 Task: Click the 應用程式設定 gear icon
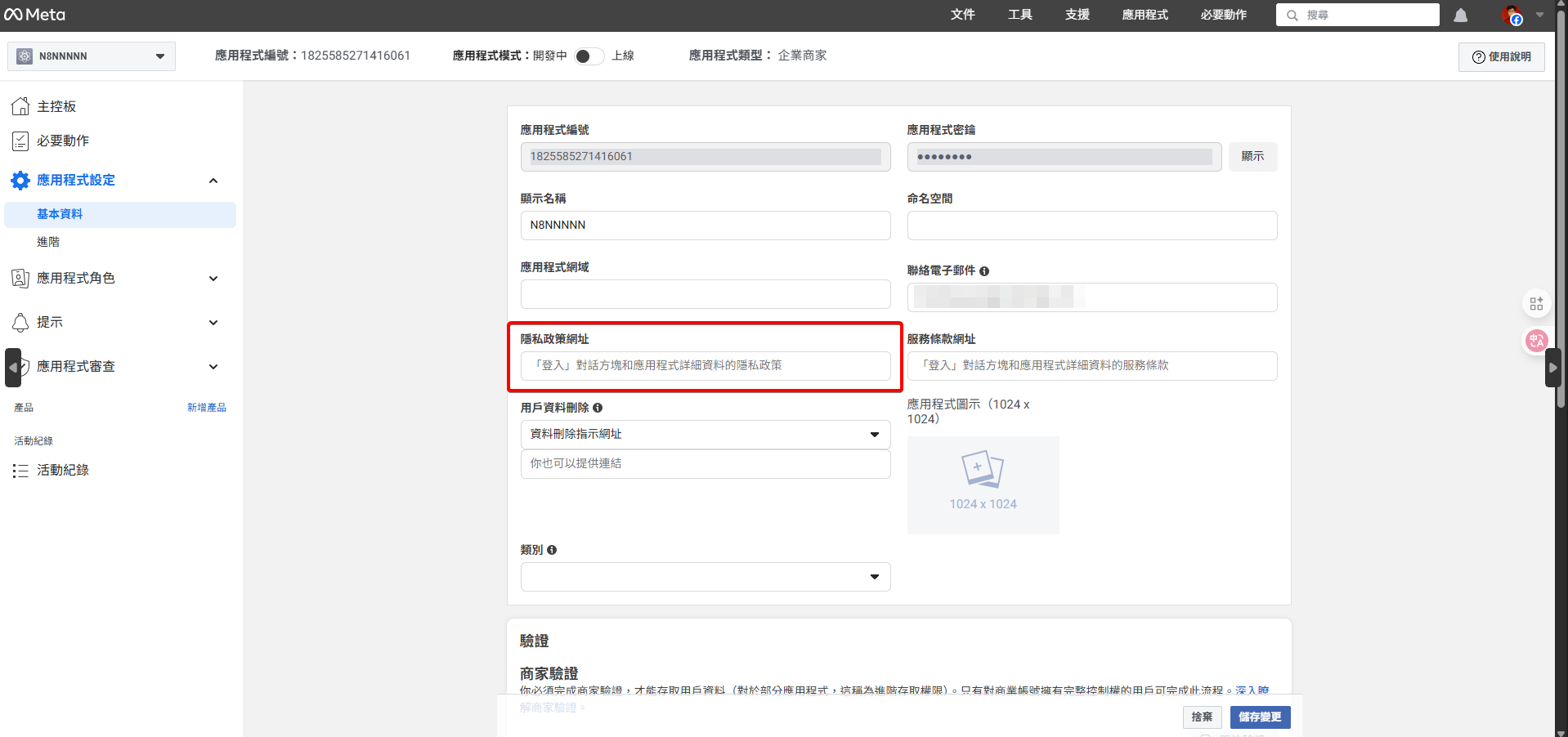[x=20, y=181]
